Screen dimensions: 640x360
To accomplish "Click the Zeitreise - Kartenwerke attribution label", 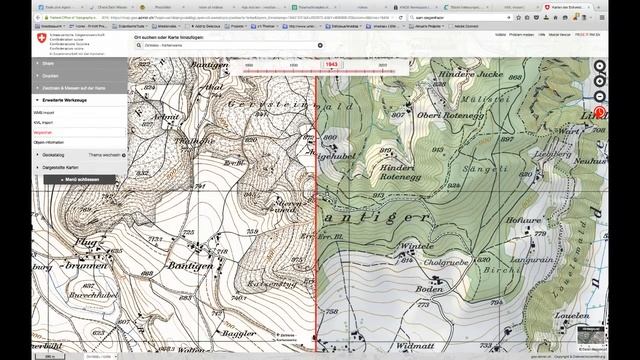I will point(287,338).
